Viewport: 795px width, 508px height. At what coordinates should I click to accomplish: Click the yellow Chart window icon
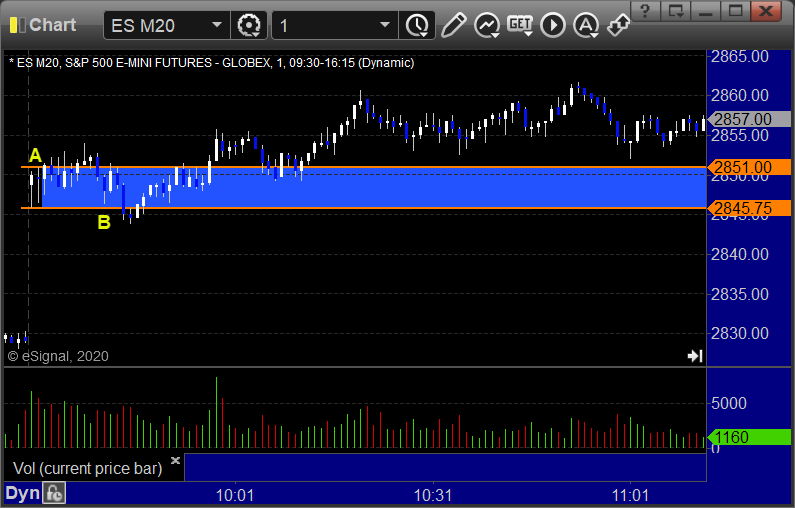point(18,25)
